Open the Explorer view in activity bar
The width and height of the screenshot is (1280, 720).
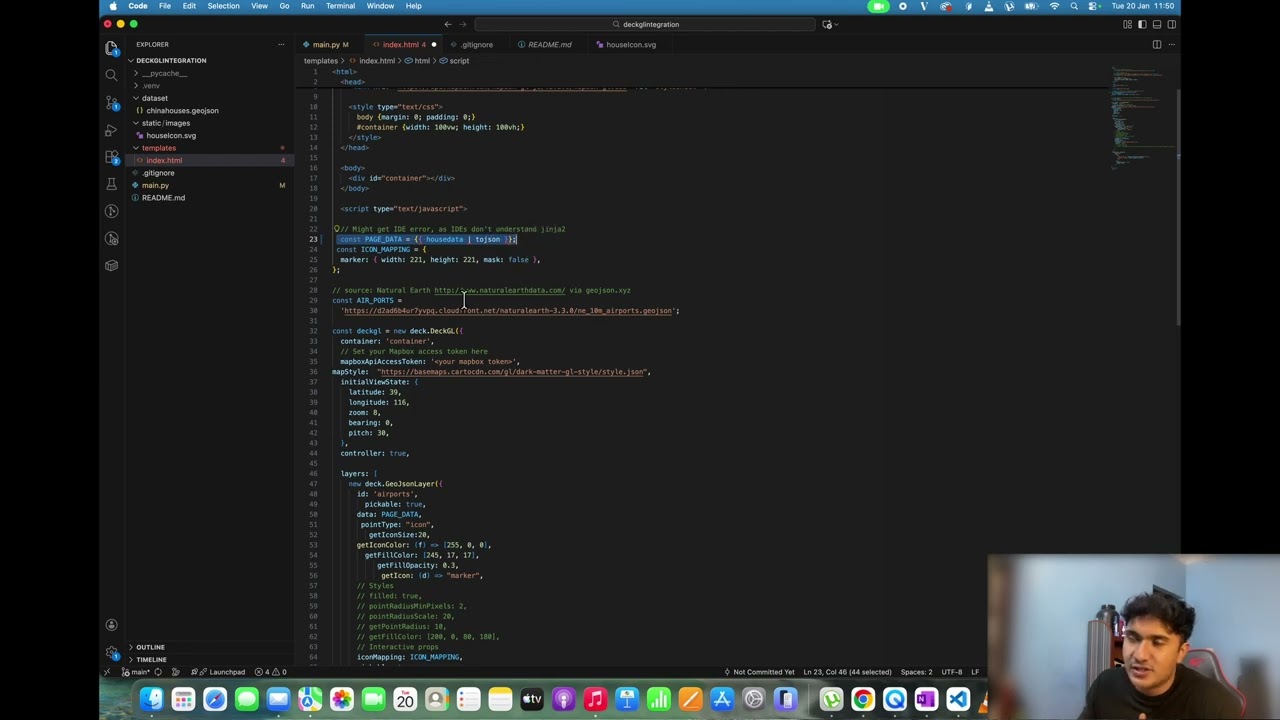(x=111, y=47)
